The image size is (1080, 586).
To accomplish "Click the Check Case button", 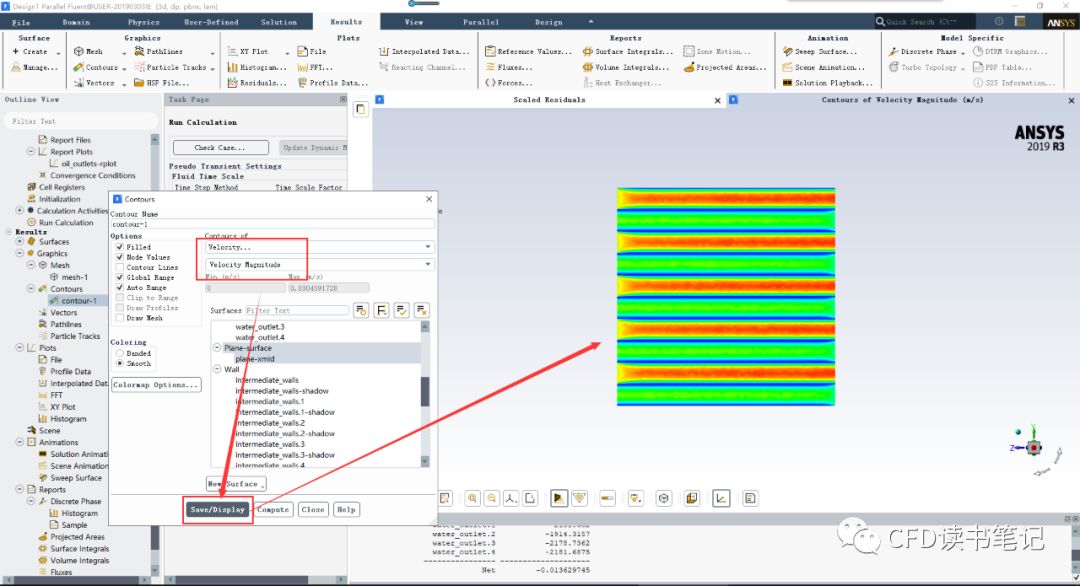I will (220, 147).
